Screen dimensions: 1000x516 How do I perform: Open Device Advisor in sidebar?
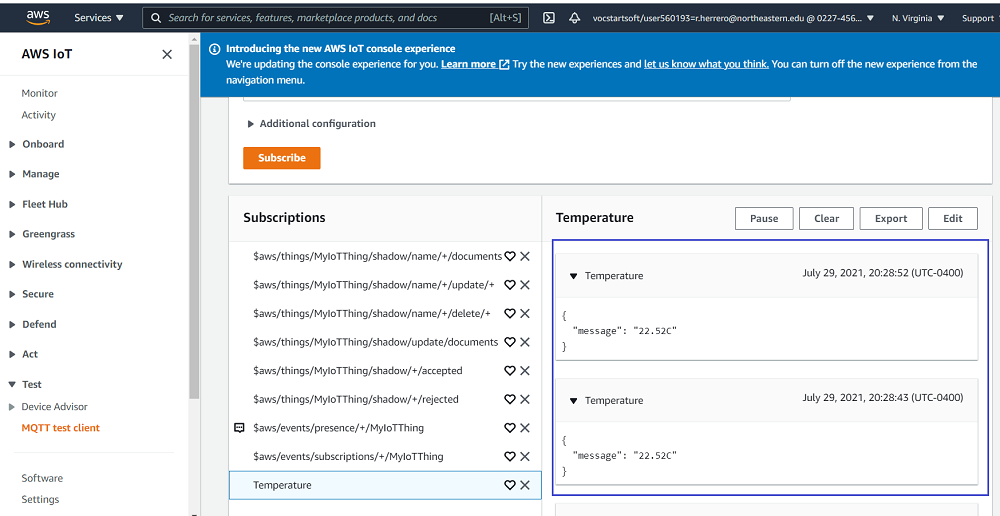[54, 407]
